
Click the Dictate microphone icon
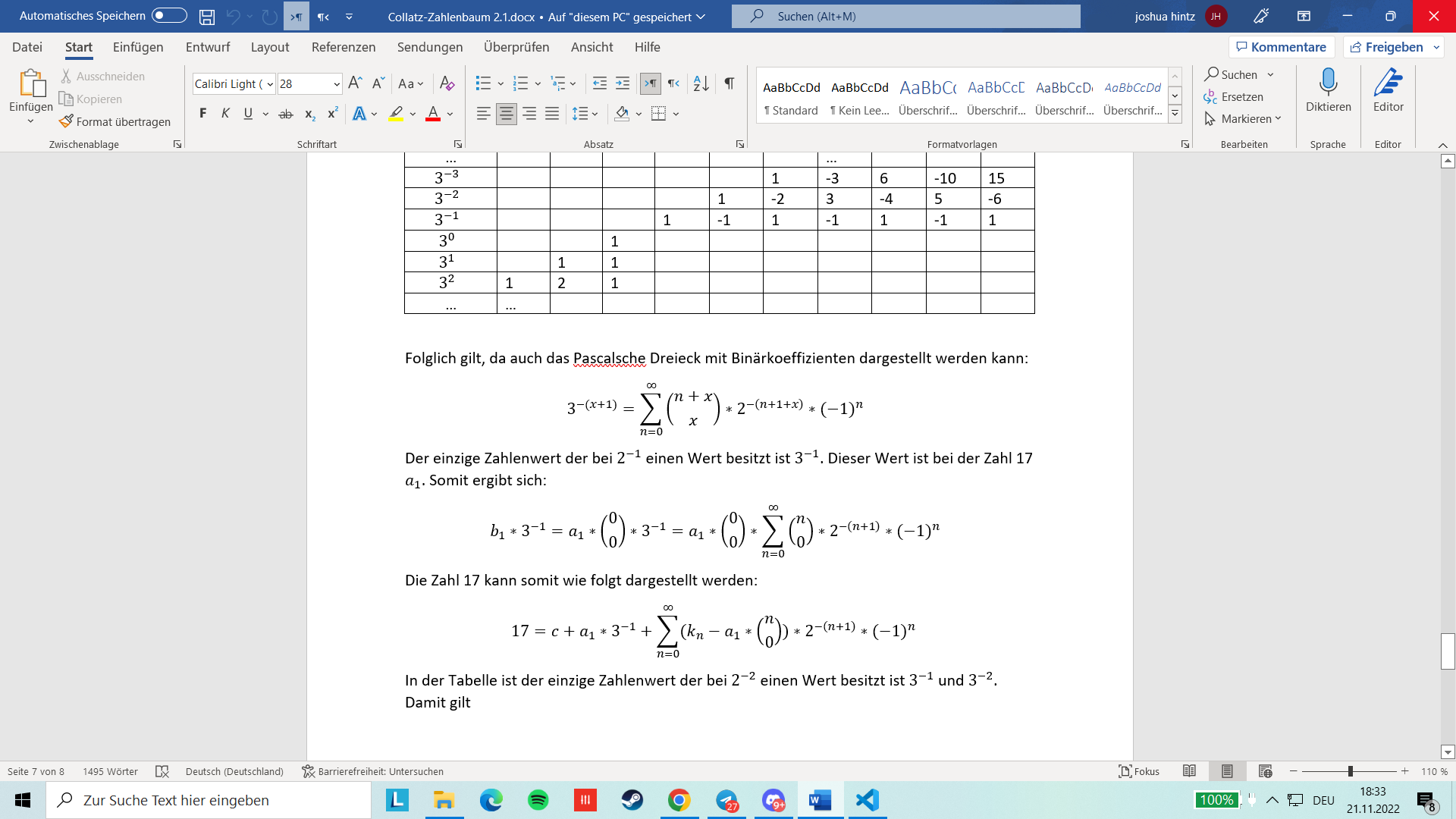1328,82
